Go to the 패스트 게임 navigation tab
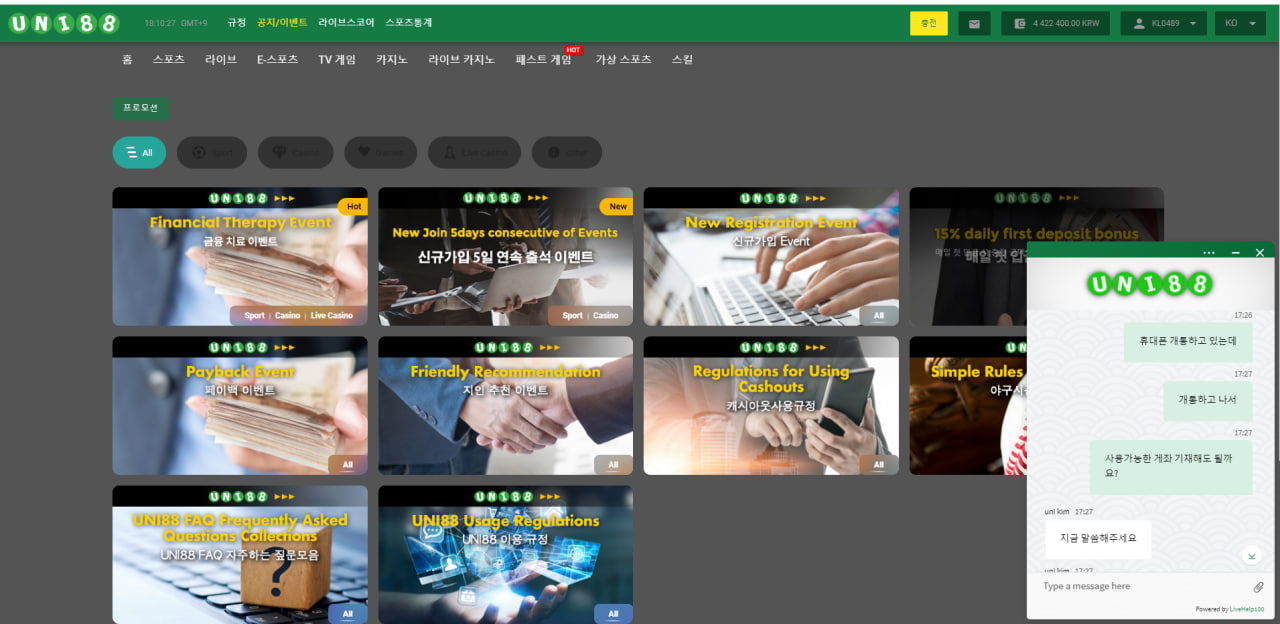1280x624 pixels. pos(544,59)
